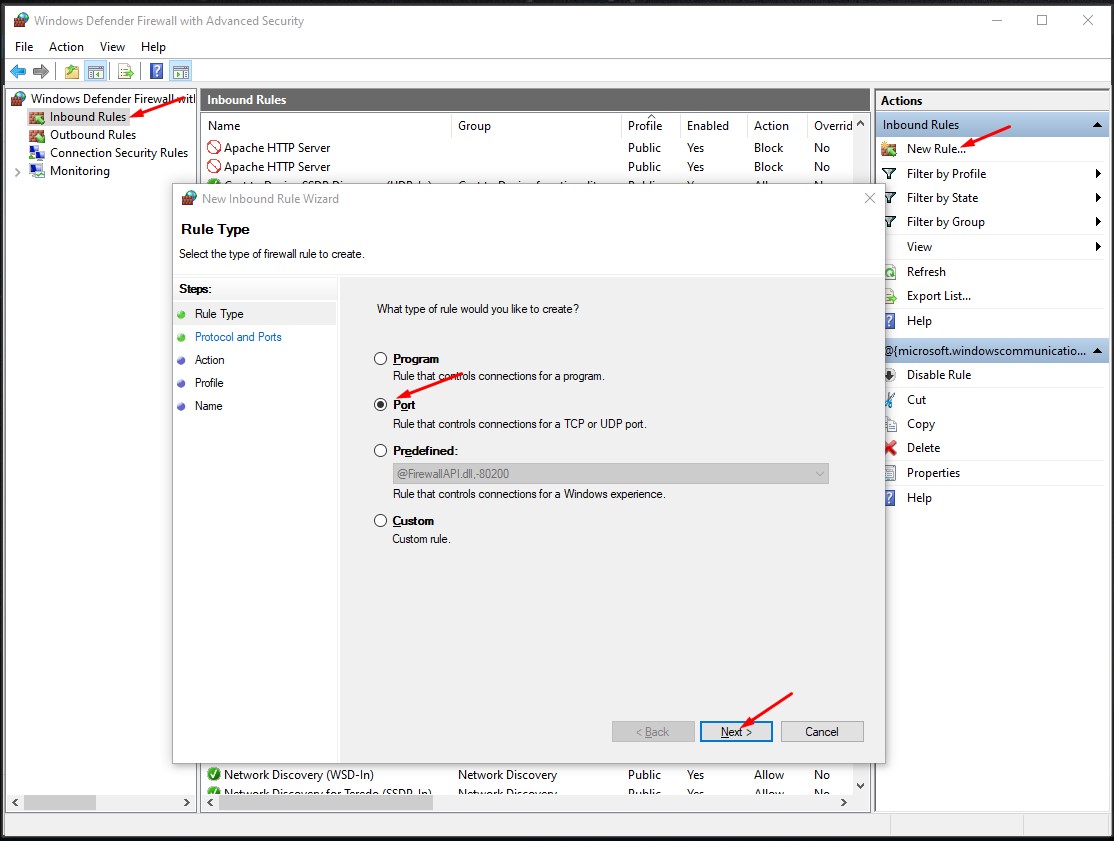
Task: Select the Program rule type option
Action: pyautogui.click(x=380, y=358)
